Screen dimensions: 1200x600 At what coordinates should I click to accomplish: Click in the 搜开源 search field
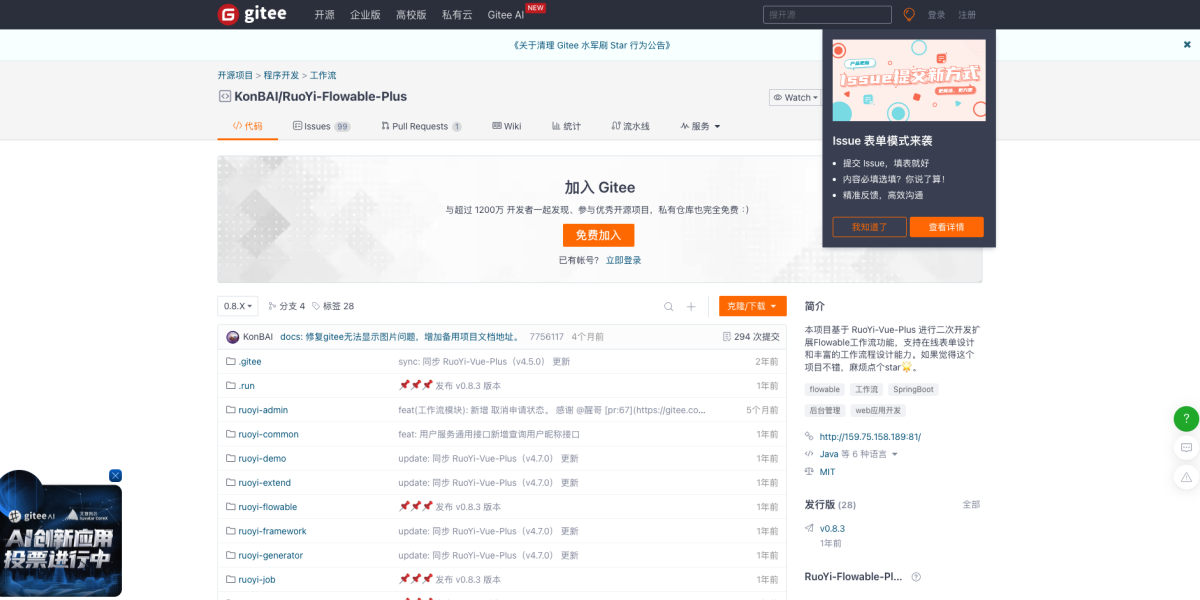[x=827, y=15]
